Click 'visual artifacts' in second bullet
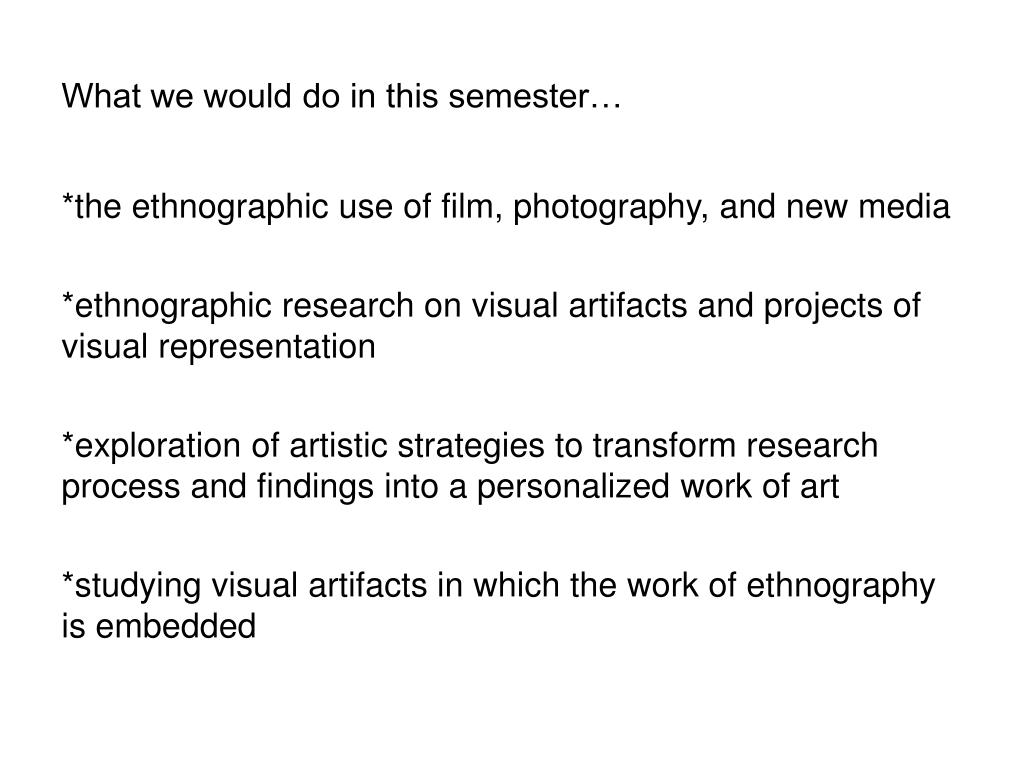 click(x=579, y=306)
